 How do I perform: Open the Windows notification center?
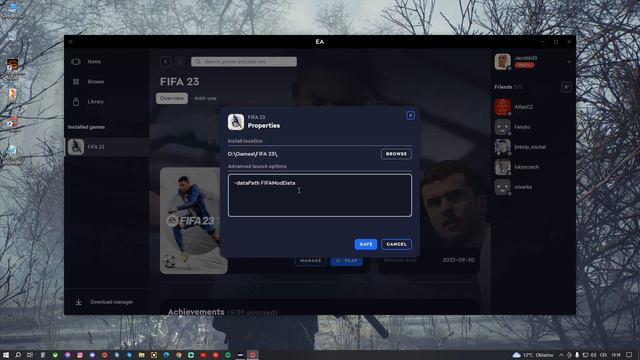click(629, 355)
